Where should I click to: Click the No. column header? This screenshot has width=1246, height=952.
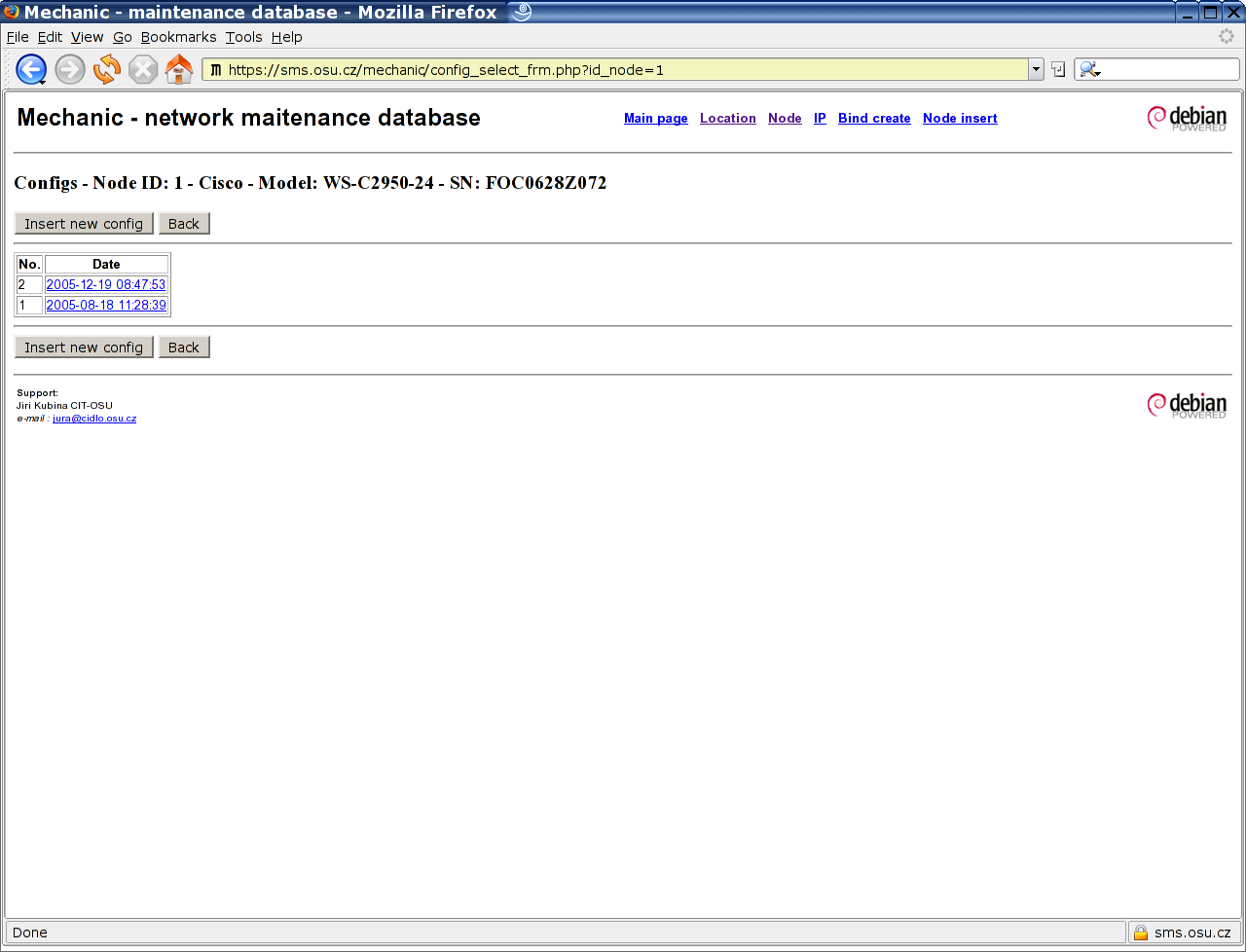pyautogui.click(x=29, y=265)
